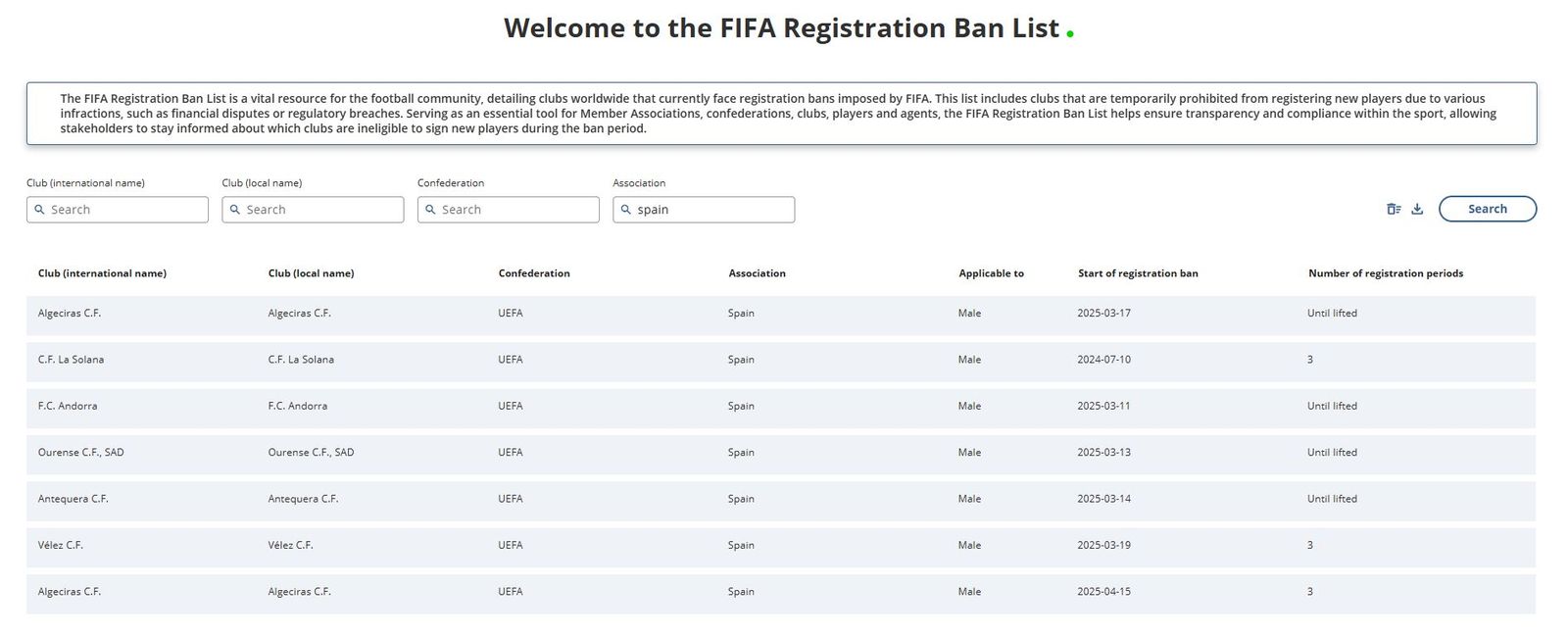Click 'Until lifted' in the Ourense C.F. row

click(1332, 453)
